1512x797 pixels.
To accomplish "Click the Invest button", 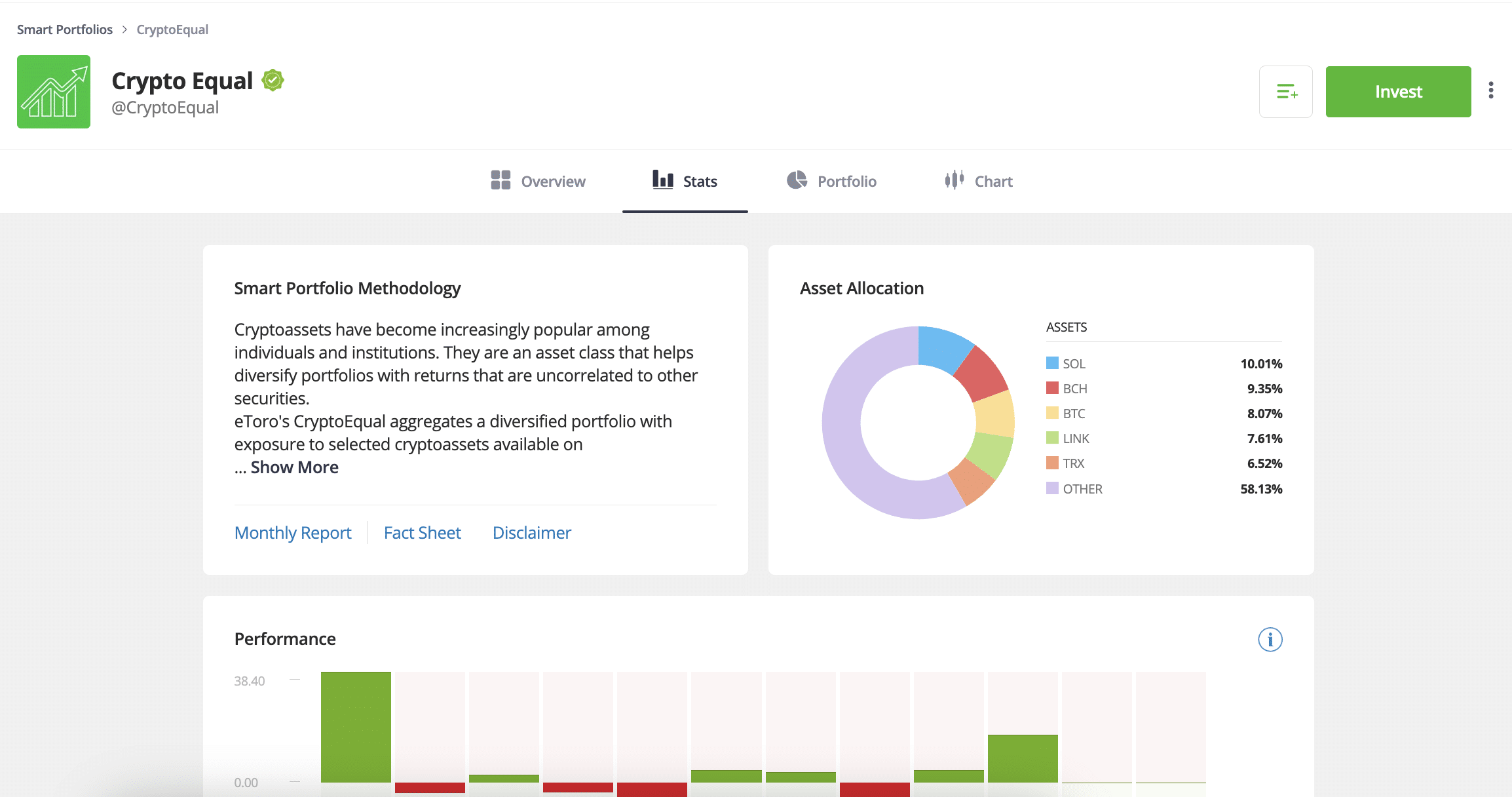I will [1398, 92].
